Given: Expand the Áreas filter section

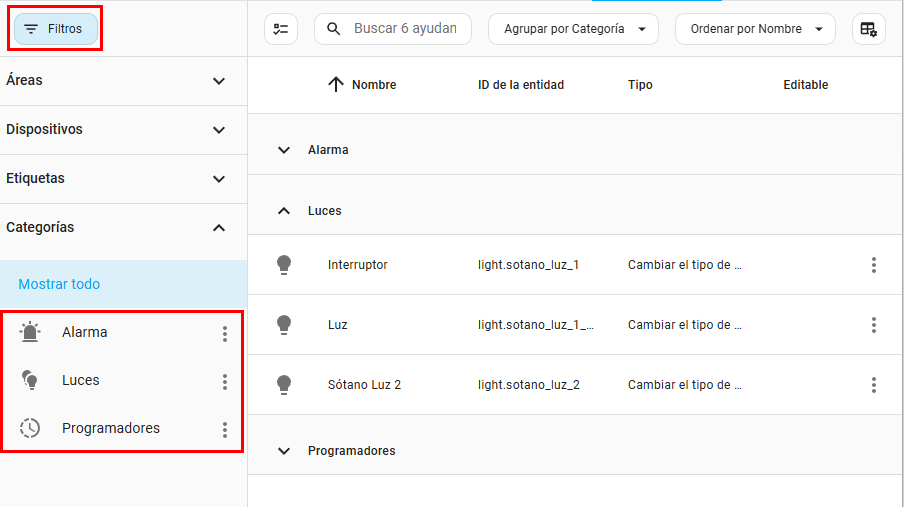Looking at the screenshot, I should click(219, 81).
